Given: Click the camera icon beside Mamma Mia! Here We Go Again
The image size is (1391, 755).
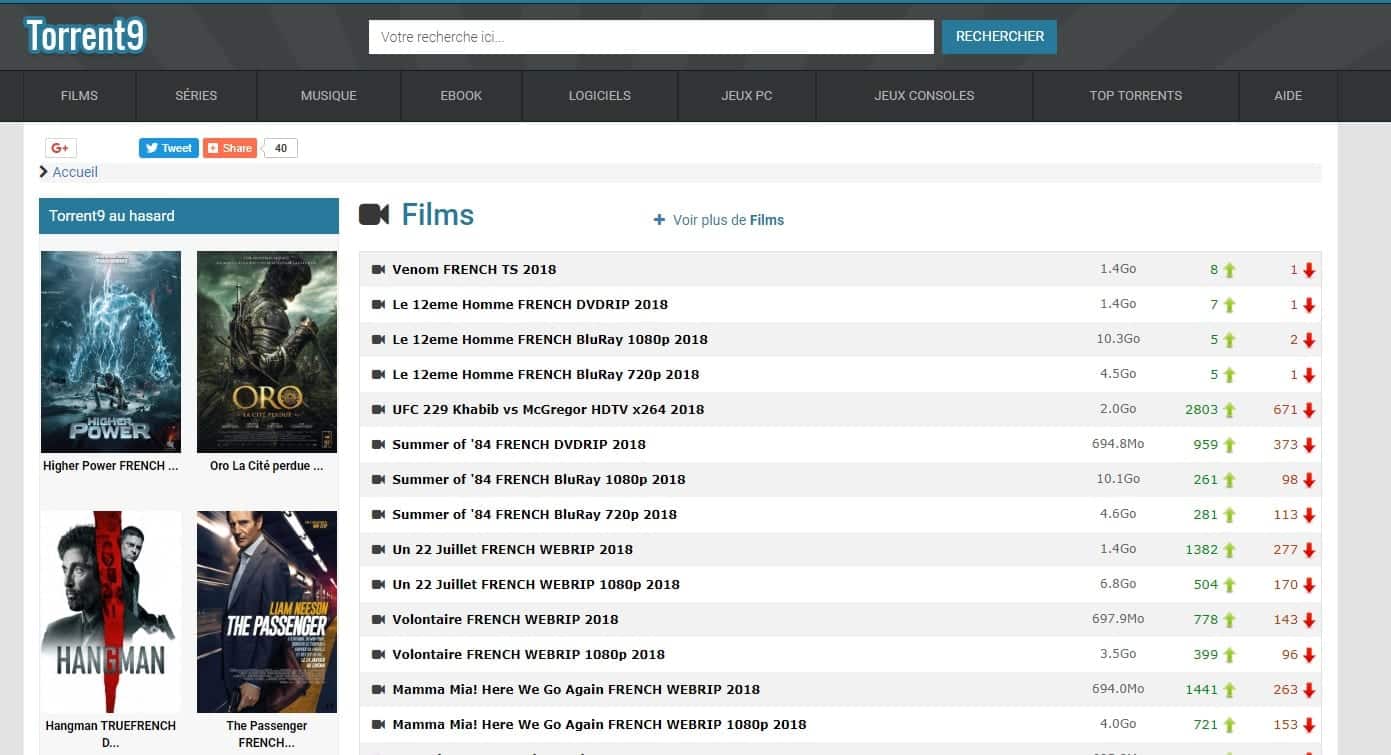Looking at the screenshot, I should (377, 688).
